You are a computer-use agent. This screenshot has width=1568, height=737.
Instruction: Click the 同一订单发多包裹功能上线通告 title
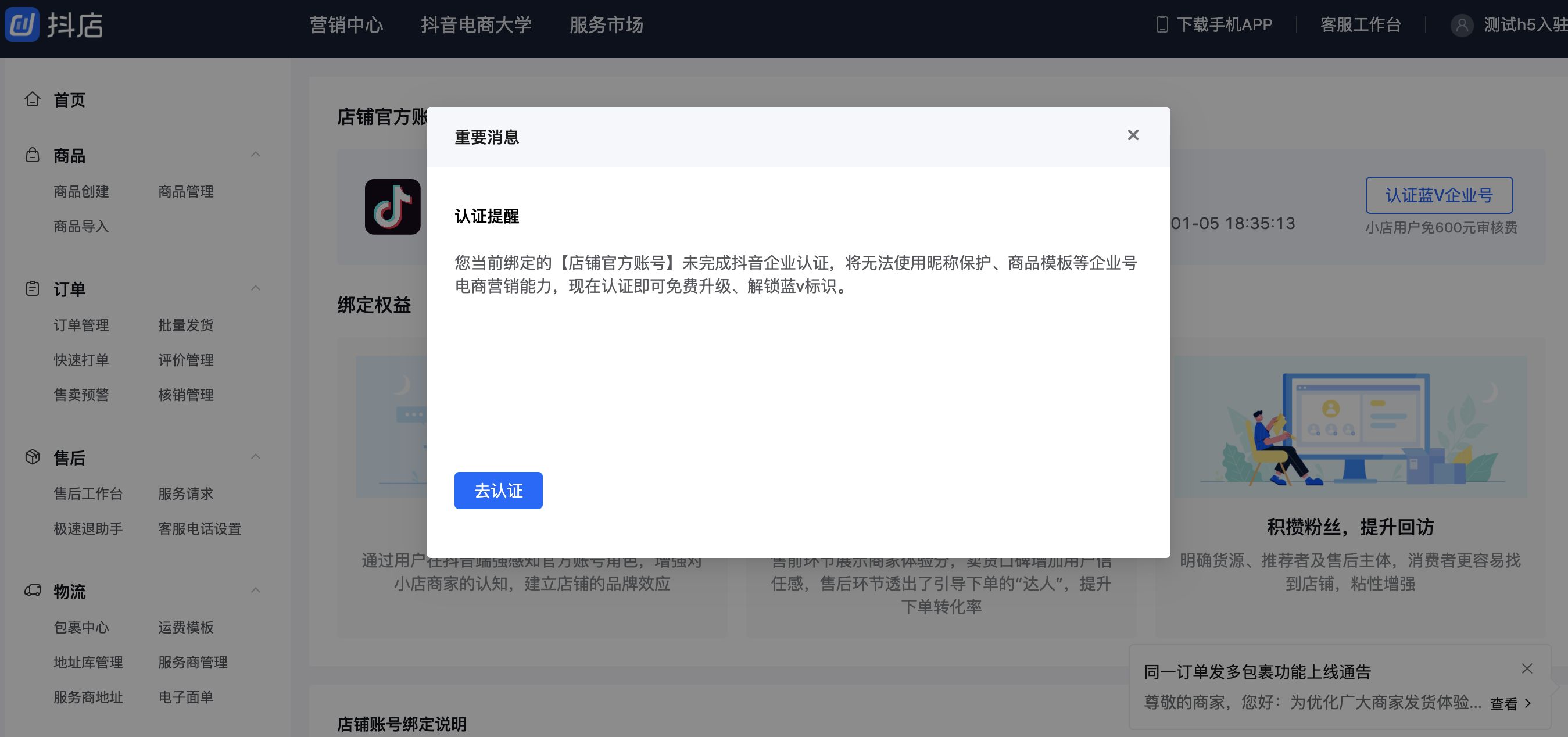tap(1257, 672)
